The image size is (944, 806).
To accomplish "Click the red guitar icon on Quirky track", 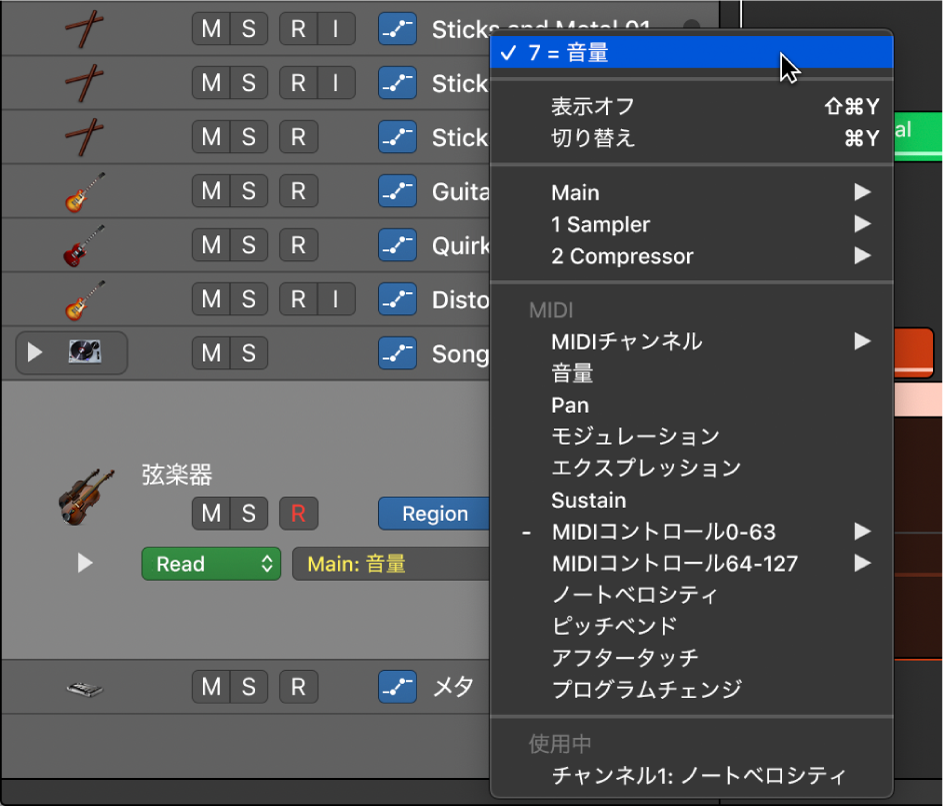I will (85, 245).
